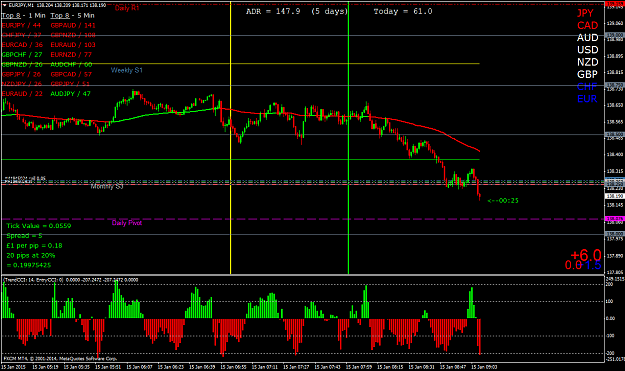The image size is (625, 371).
Task: Click the '15 Jan 07:59' time axis label
Action: [x=359, y=367]
